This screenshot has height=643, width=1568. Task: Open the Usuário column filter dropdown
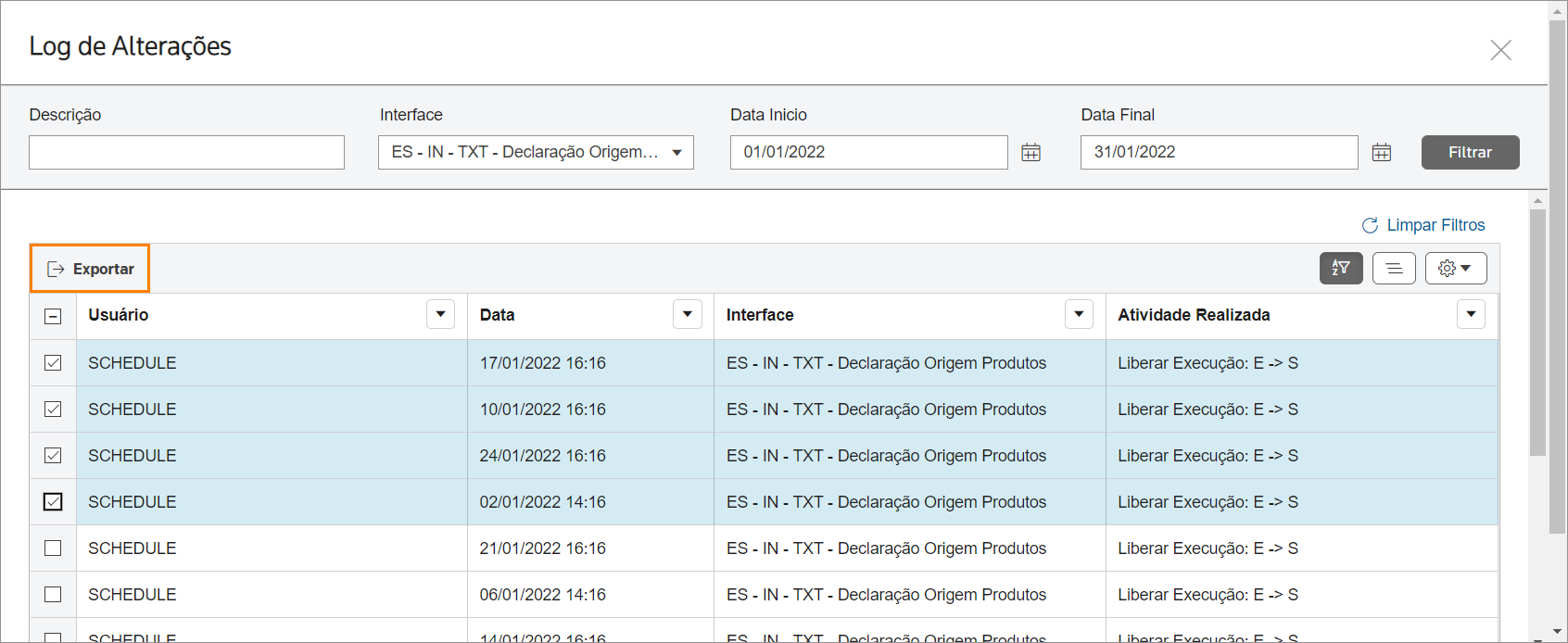[440, 314]
